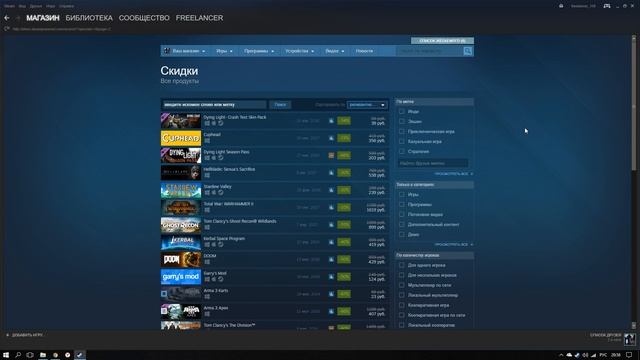Open Big Picture mode controller icon
640x360 pixels.
pyautogui.click(x=607, y=6)
